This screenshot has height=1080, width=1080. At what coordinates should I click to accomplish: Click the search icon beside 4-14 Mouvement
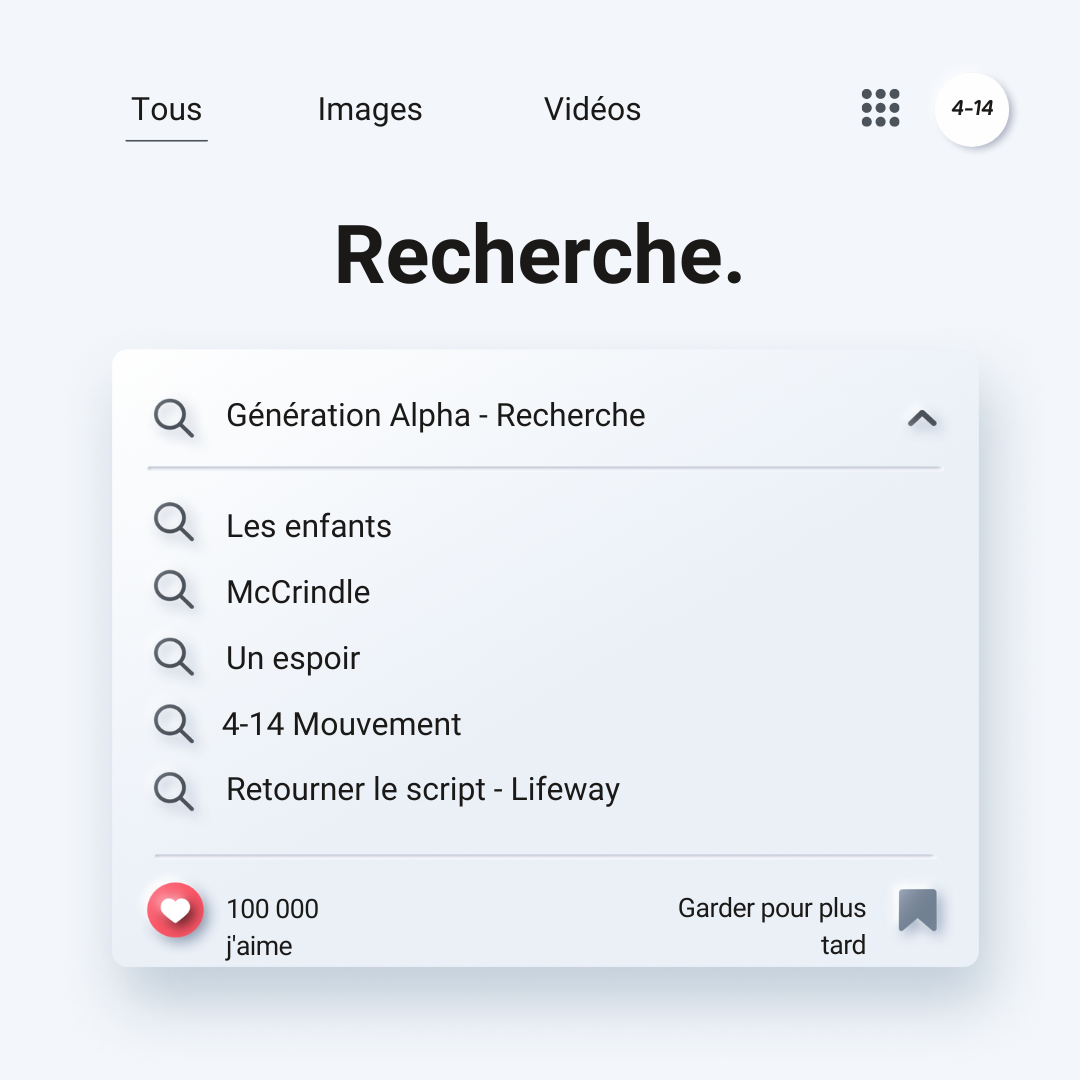(173, 722)
